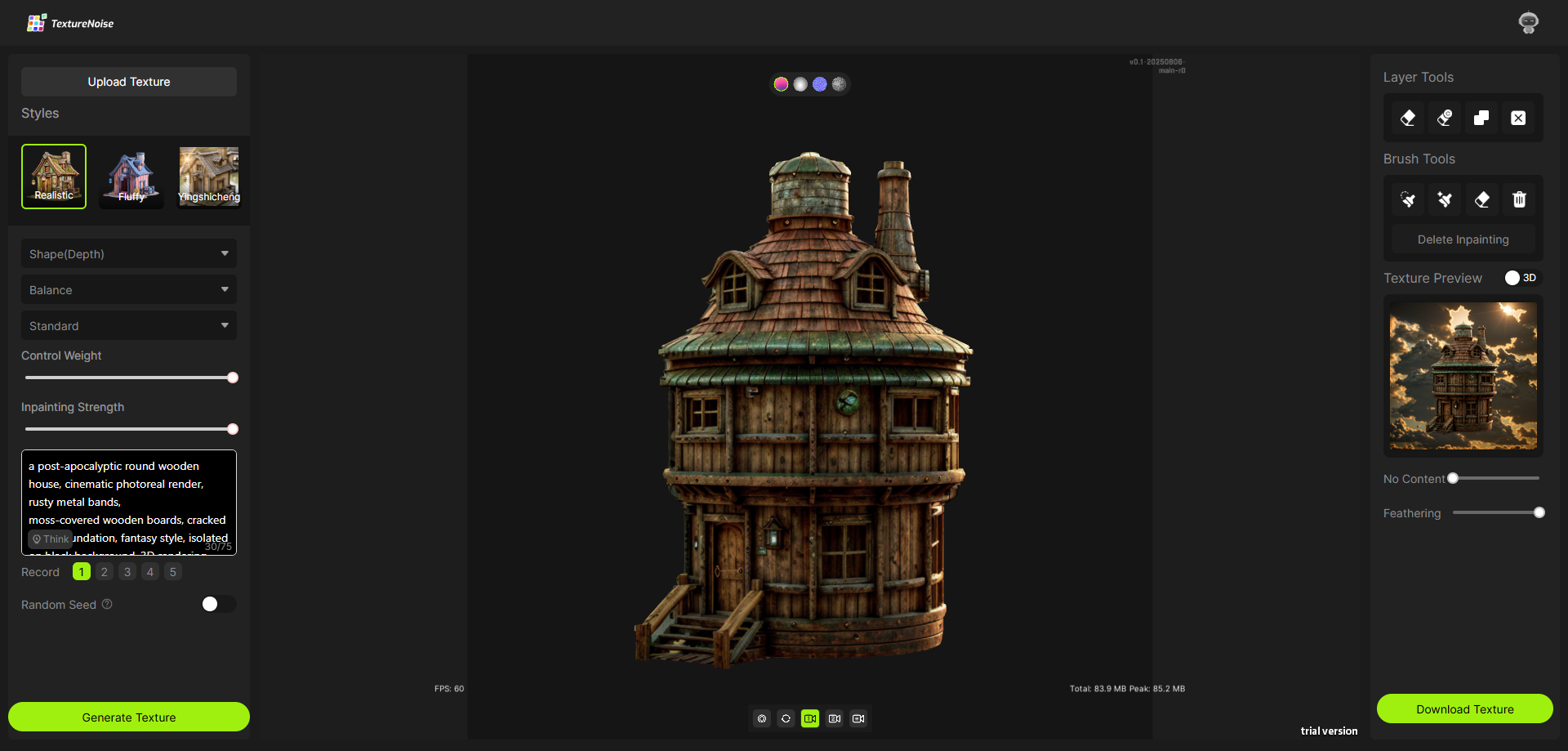Image resolution: width=1568 pixels, height=751 pixels.
Task: Select record slot 5
Action: click(x=173, y=572)
